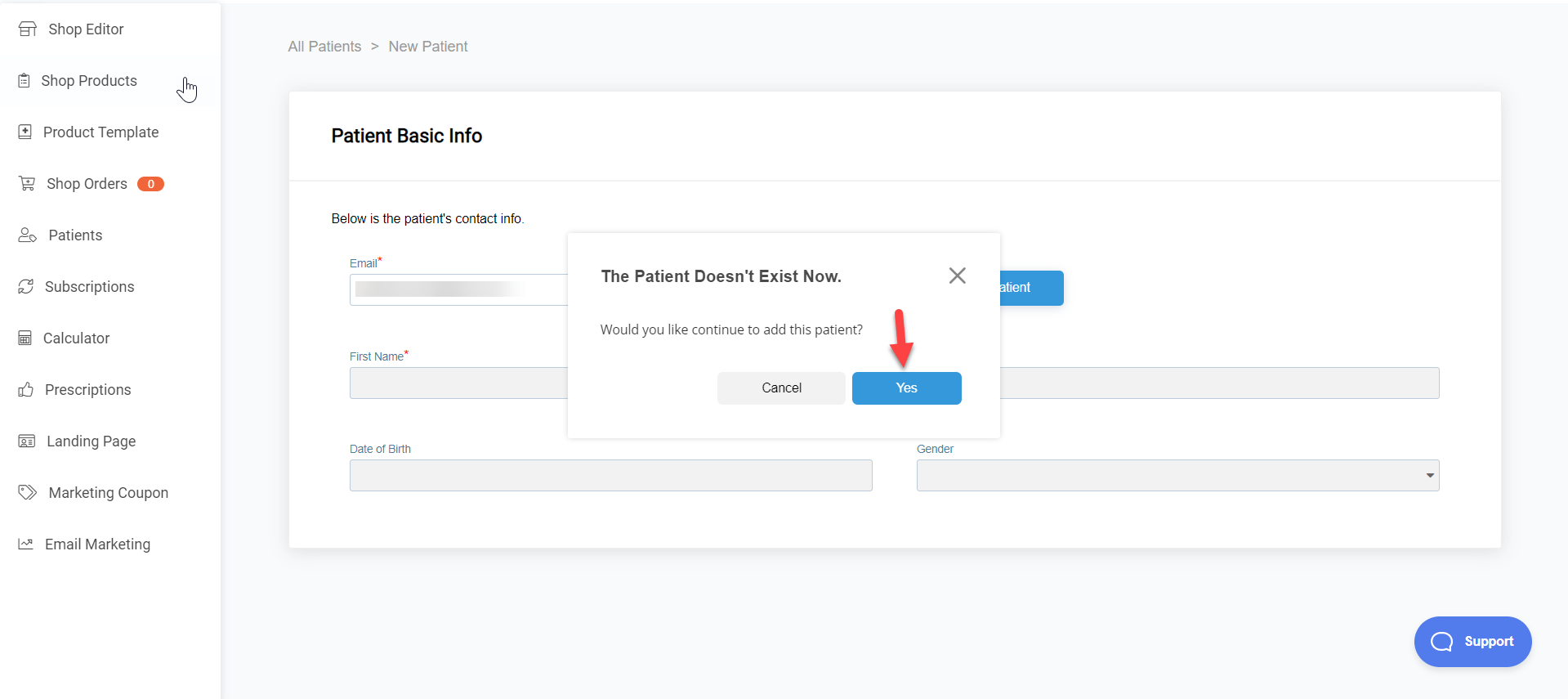The height and width of the screenshot is (699, 1568).
Task: Open the Support chat button
Action: point(1472,642)
